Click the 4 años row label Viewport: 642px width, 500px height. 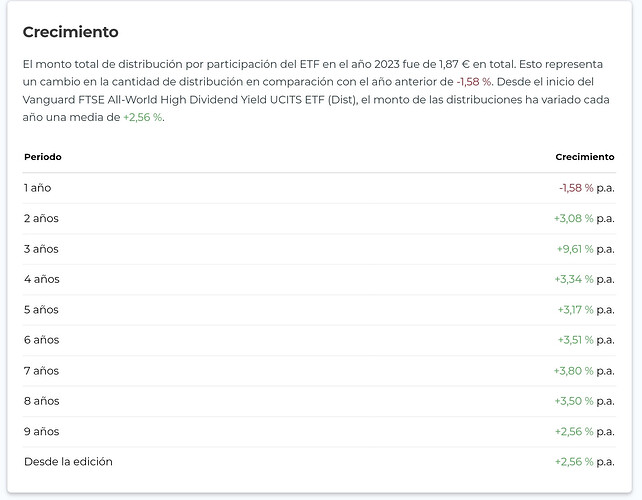point(41,279)
